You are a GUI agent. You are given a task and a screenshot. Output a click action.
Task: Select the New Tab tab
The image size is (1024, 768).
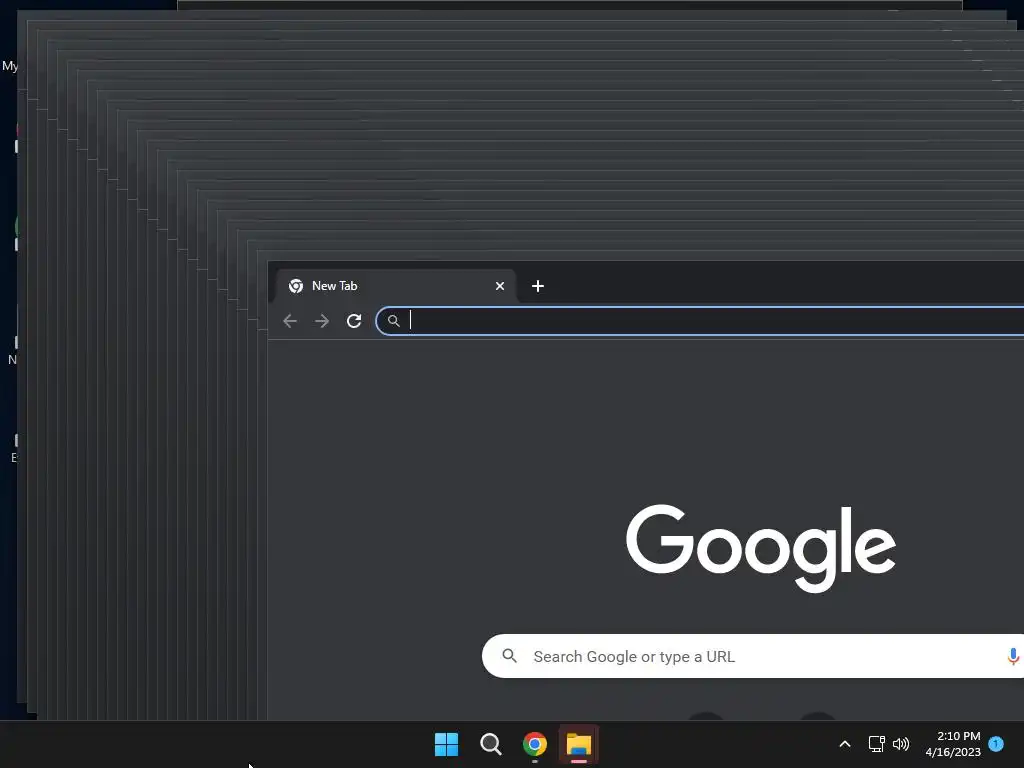[396, 286]
